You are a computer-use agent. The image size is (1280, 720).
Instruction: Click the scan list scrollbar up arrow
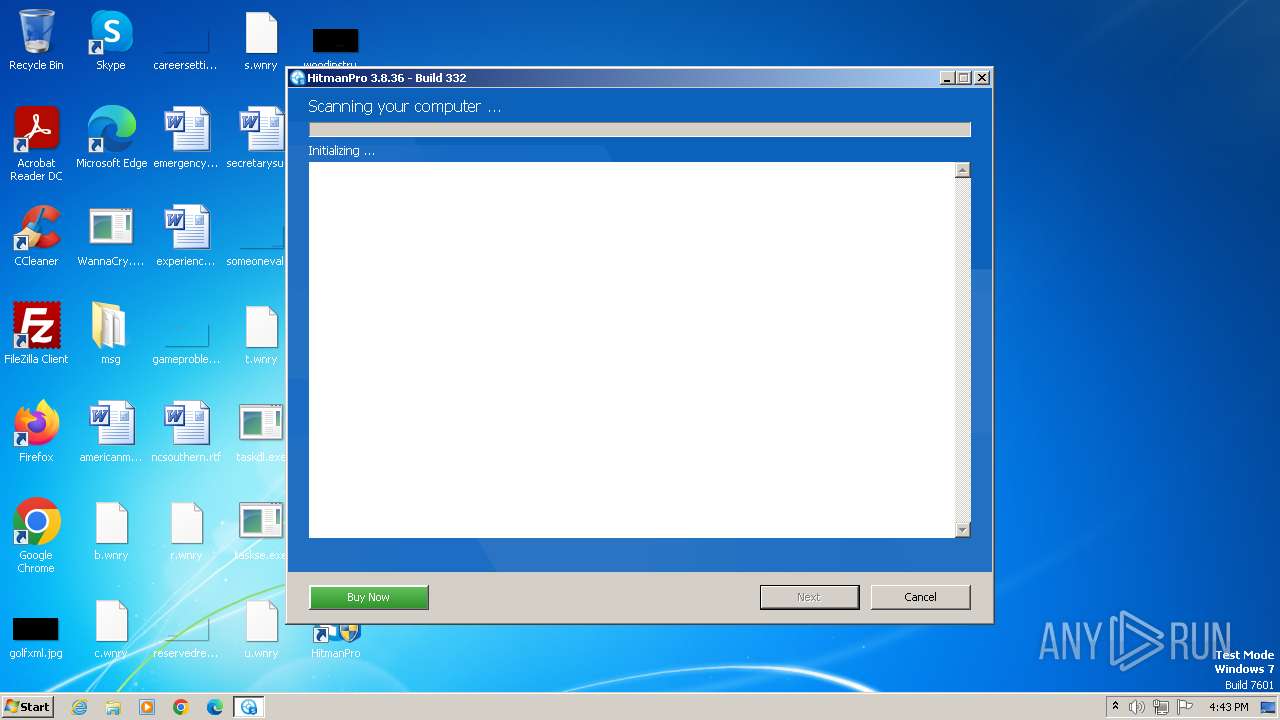tap(962, 171)
